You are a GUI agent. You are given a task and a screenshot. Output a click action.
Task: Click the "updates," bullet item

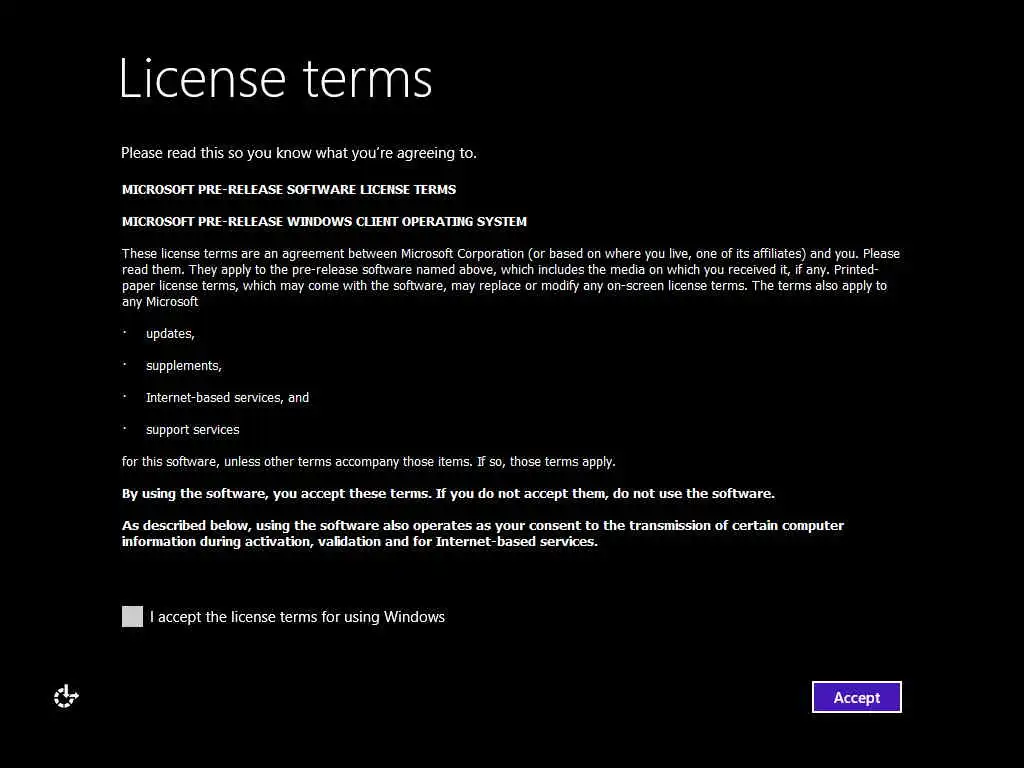170,334
